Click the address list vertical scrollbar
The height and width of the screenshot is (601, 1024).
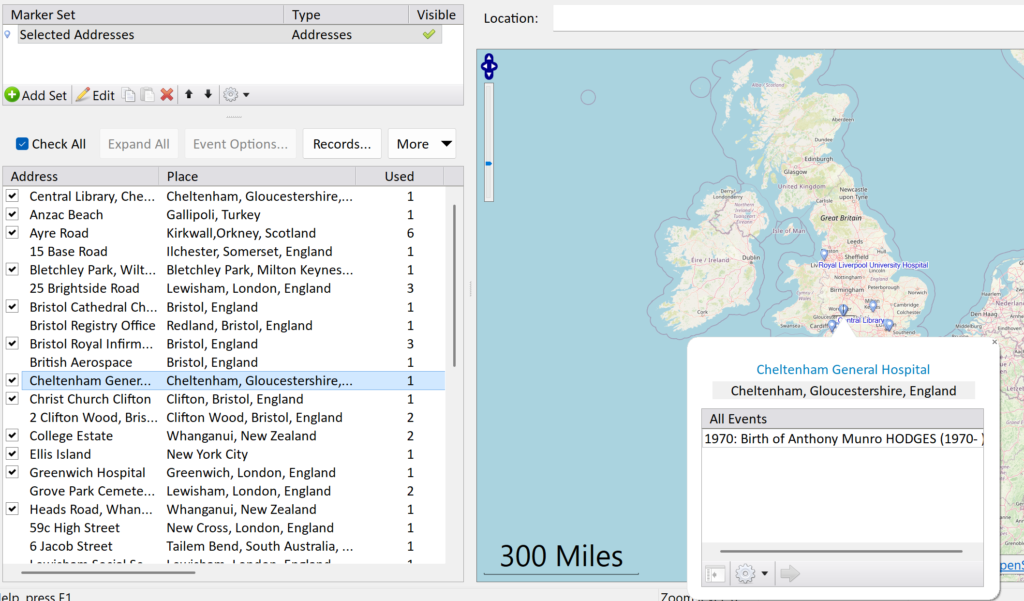tap(454, 285)
